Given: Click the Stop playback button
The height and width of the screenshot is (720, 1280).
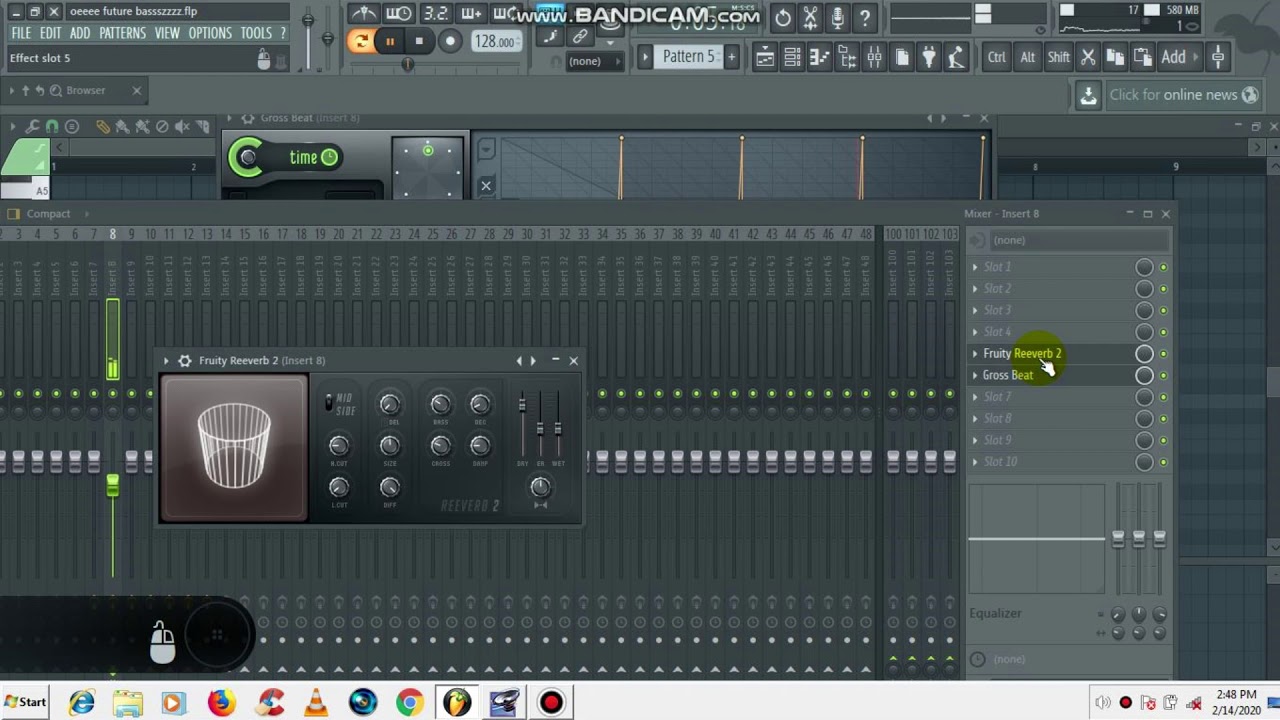Looking at the screenshot, I should (419, 41).
